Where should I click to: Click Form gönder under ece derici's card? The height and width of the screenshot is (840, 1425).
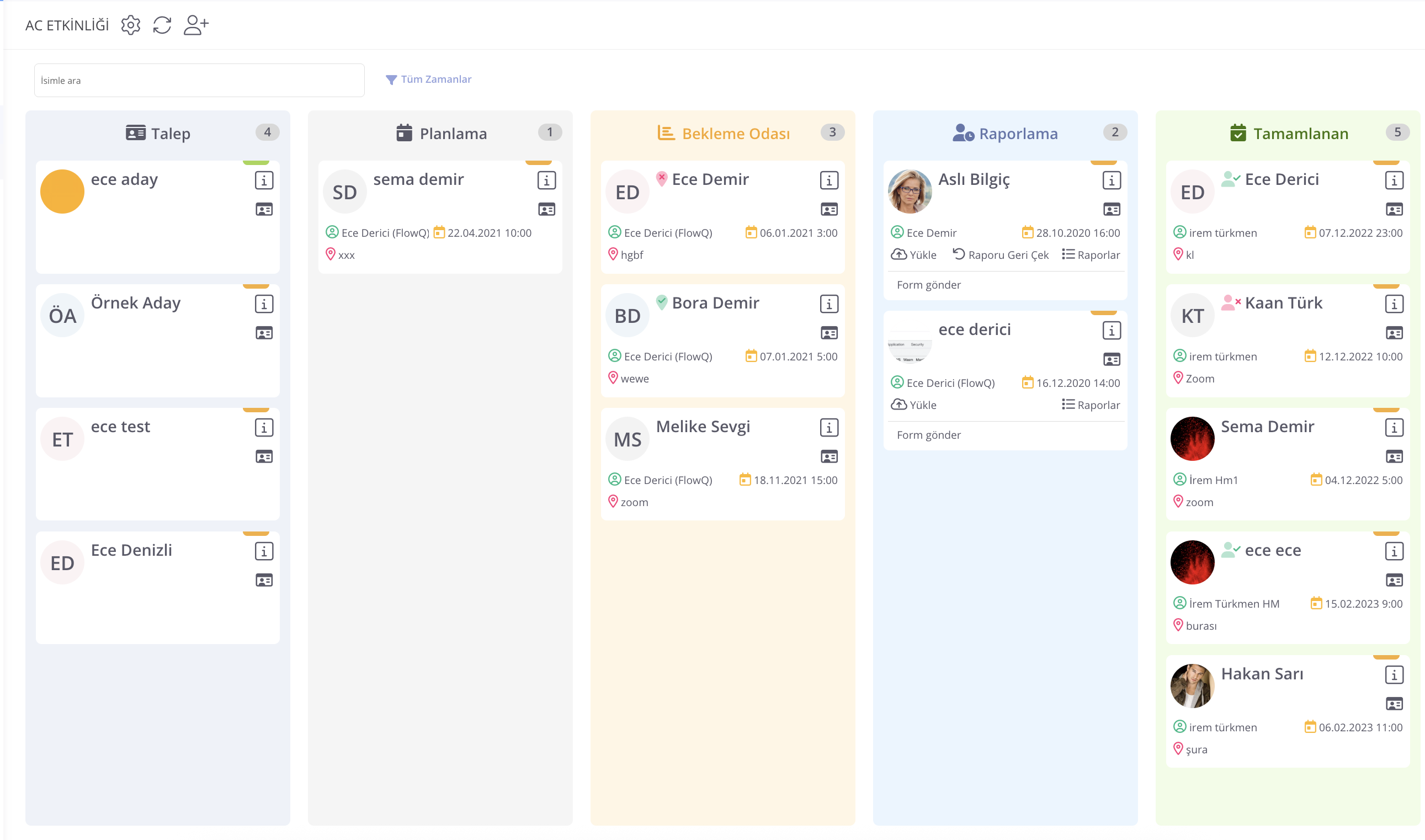(x=928, y=435)
